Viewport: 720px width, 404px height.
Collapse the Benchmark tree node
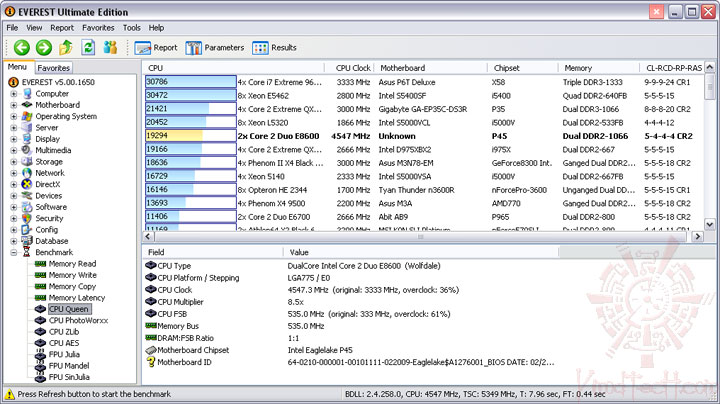coord(14,252)
